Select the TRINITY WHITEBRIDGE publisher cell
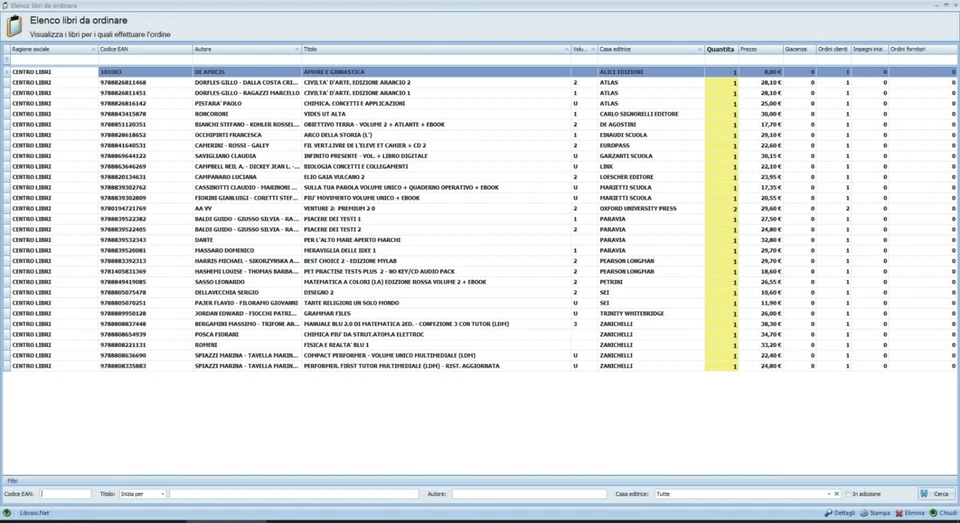 pyautogui.click(x=650, y=314)
